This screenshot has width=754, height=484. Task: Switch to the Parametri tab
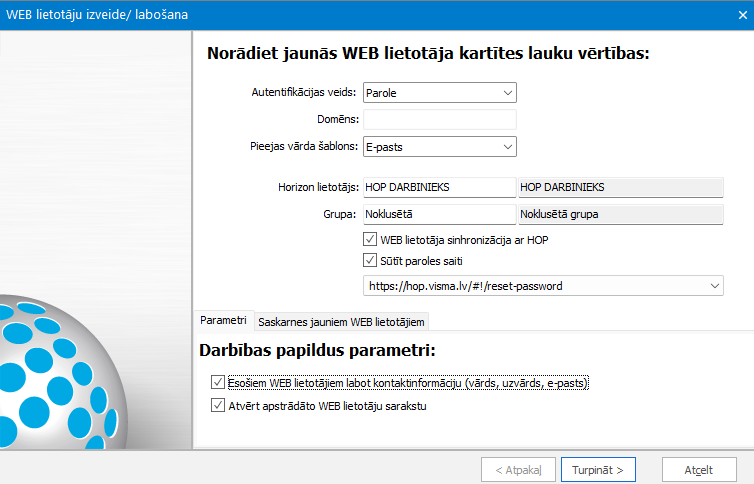(x=224, y=321)
